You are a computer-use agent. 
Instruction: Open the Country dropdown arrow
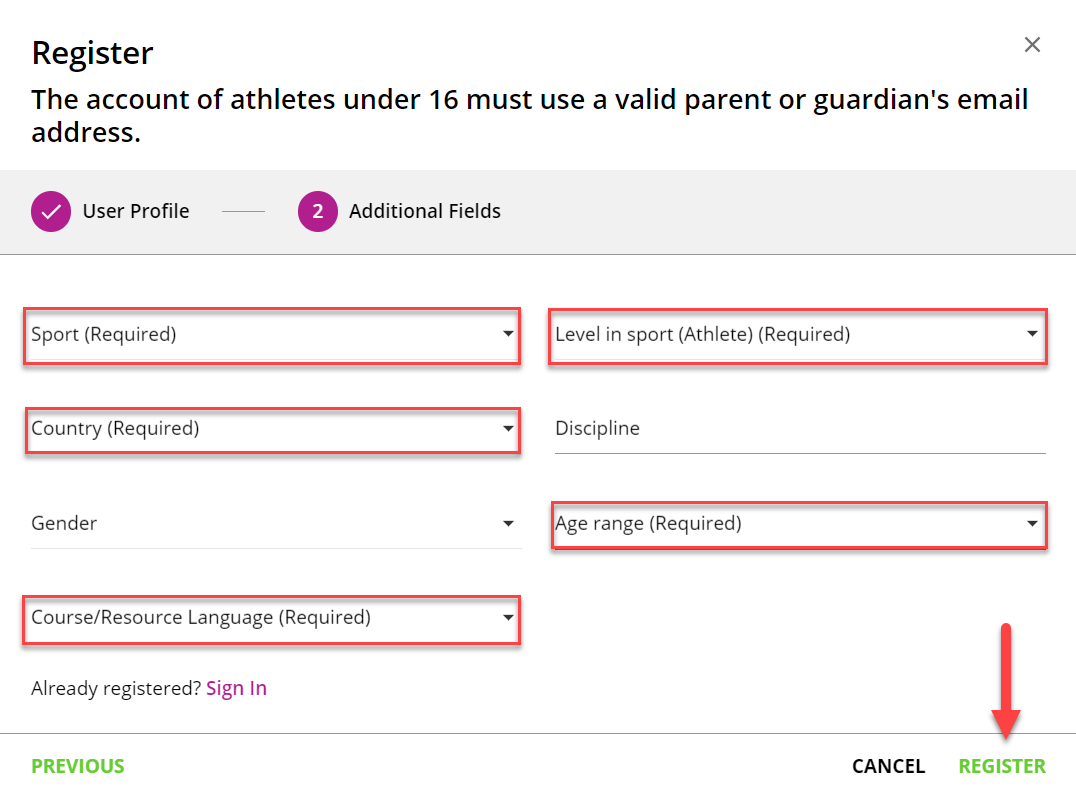tap(508, 428)
